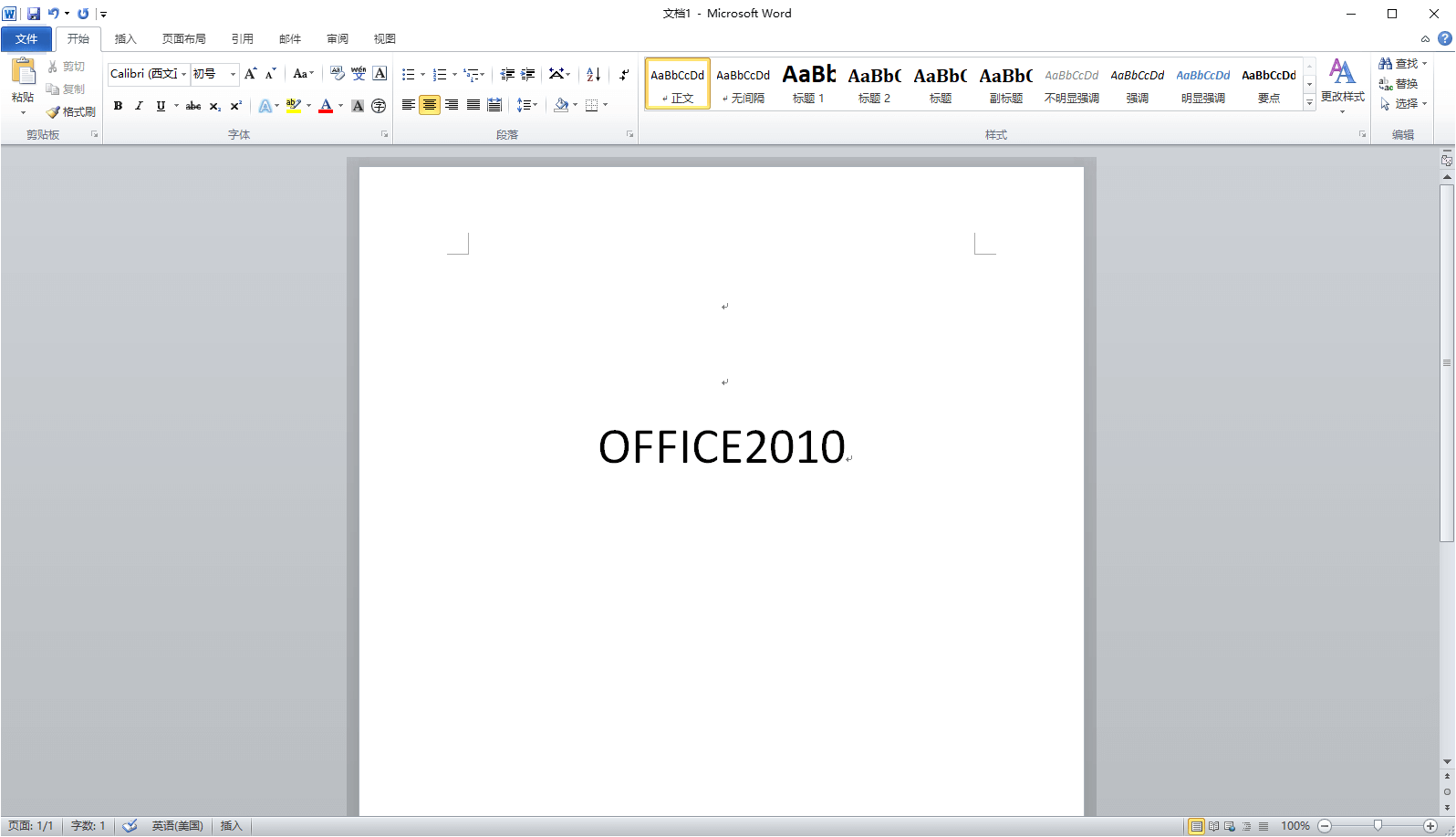Viewport: 1456px width, 837px height.
Task: Apply the 无间隔 (No Spacing) style
Action: point(743,83)
